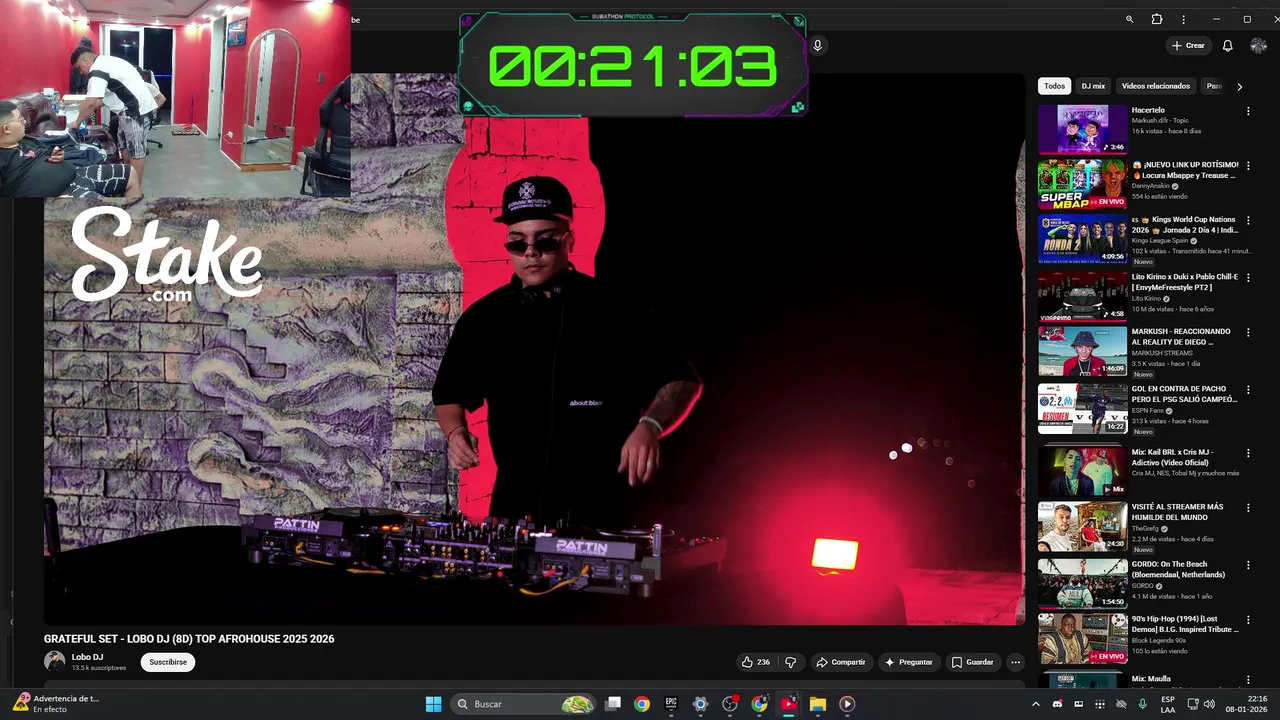Open the Lito Kirino x Duki video
The image size is (1280, 720).
(1082, 296)
